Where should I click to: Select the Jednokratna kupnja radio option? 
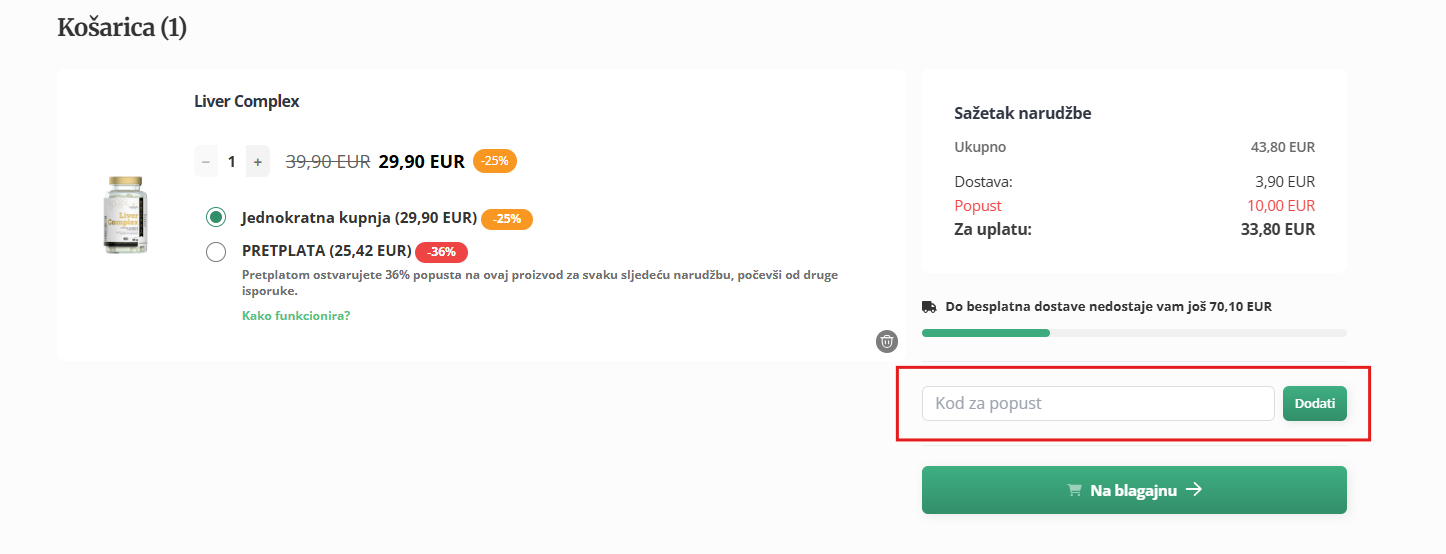216,218
